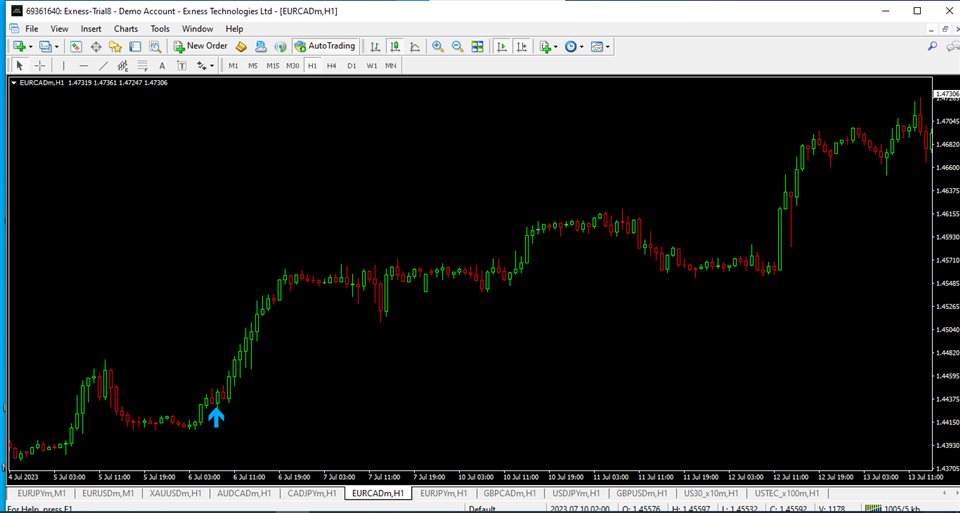Expand the Templates dropdown arrow
Screen dimensions: 960x513
pos(608,47)
